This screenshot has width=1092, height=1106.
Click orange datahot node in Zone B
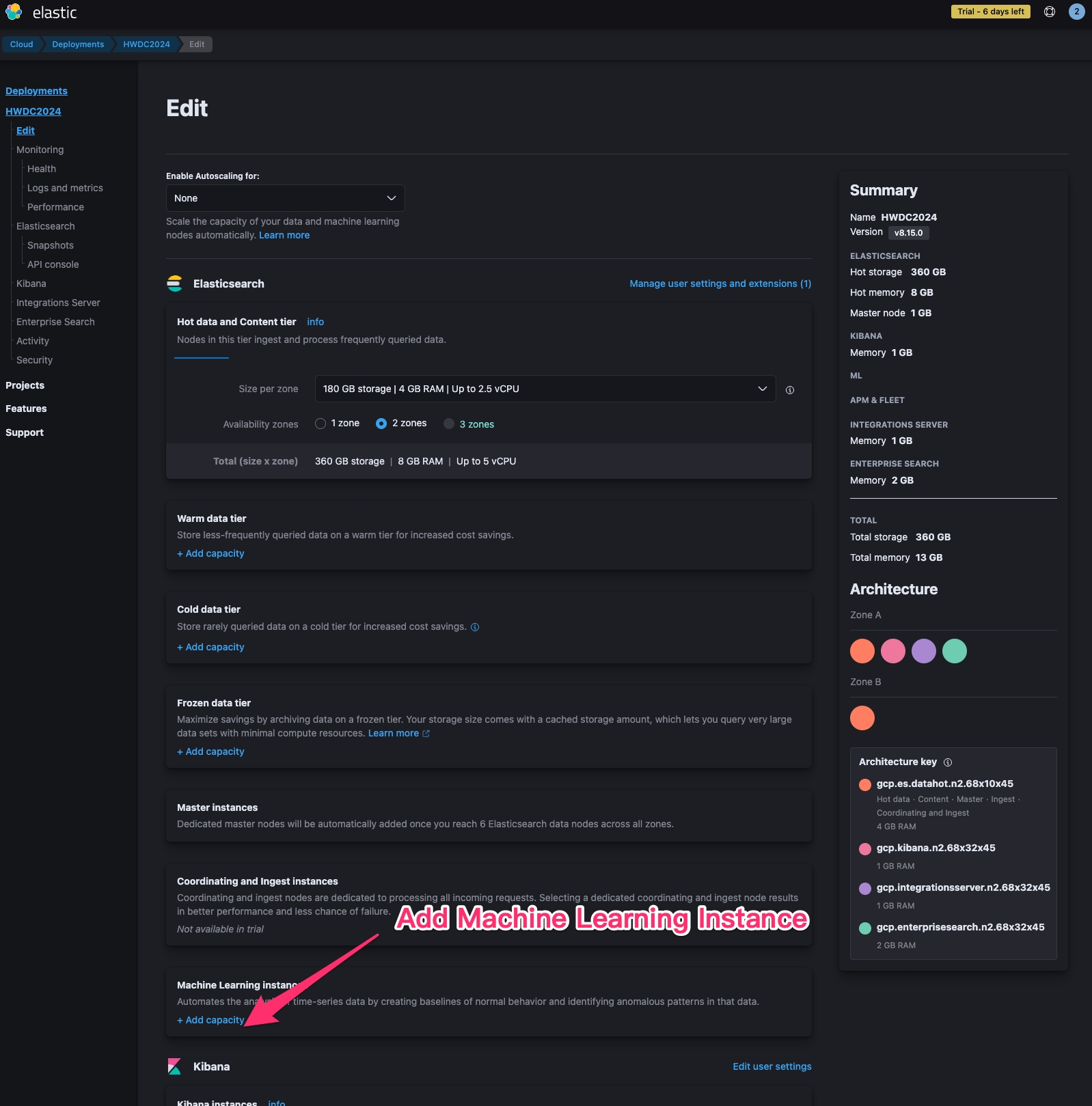click(x=862, y=718)
